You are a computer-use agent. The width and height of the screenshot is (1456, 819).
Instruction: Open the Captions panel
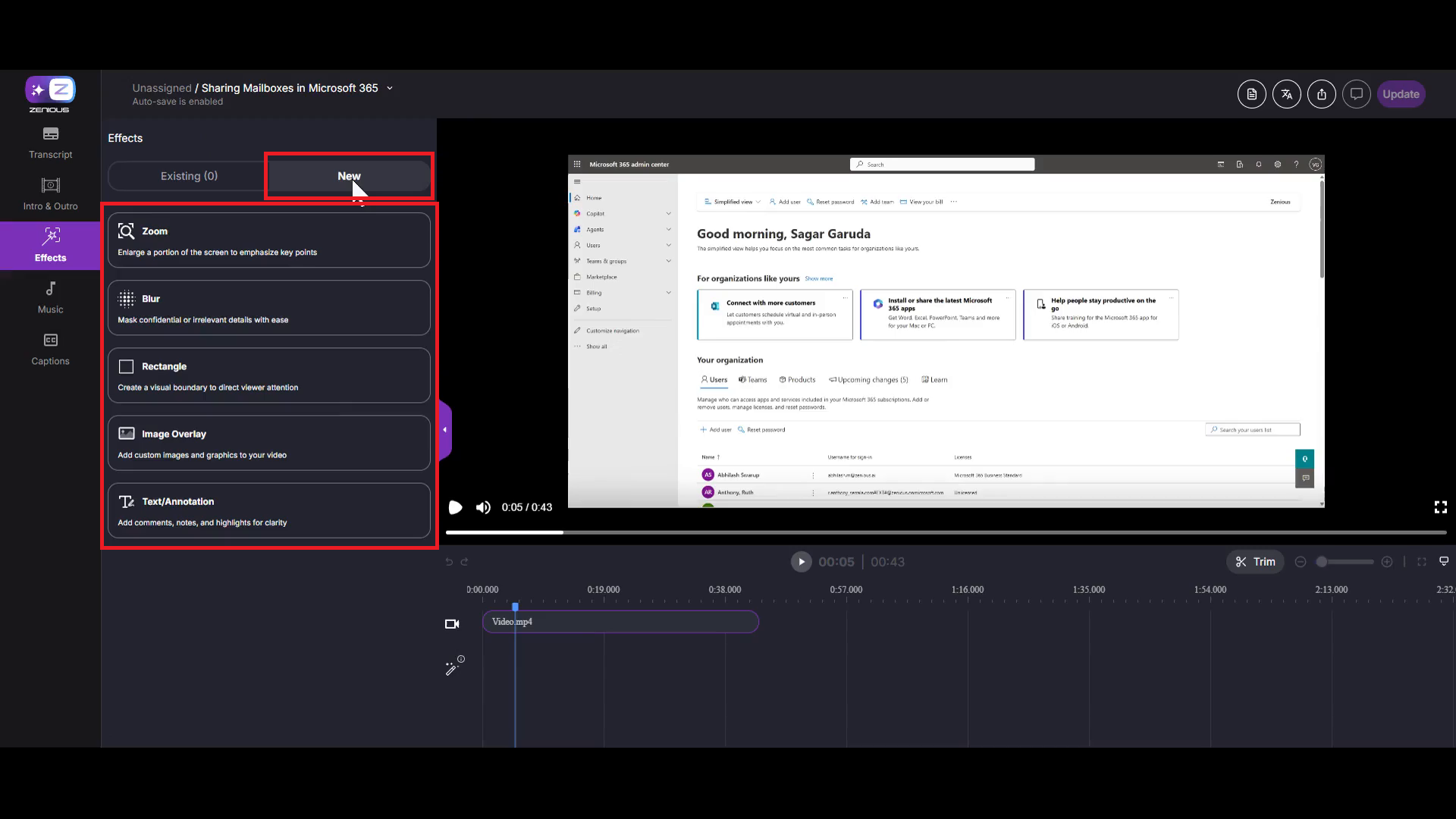click(50, 349)
